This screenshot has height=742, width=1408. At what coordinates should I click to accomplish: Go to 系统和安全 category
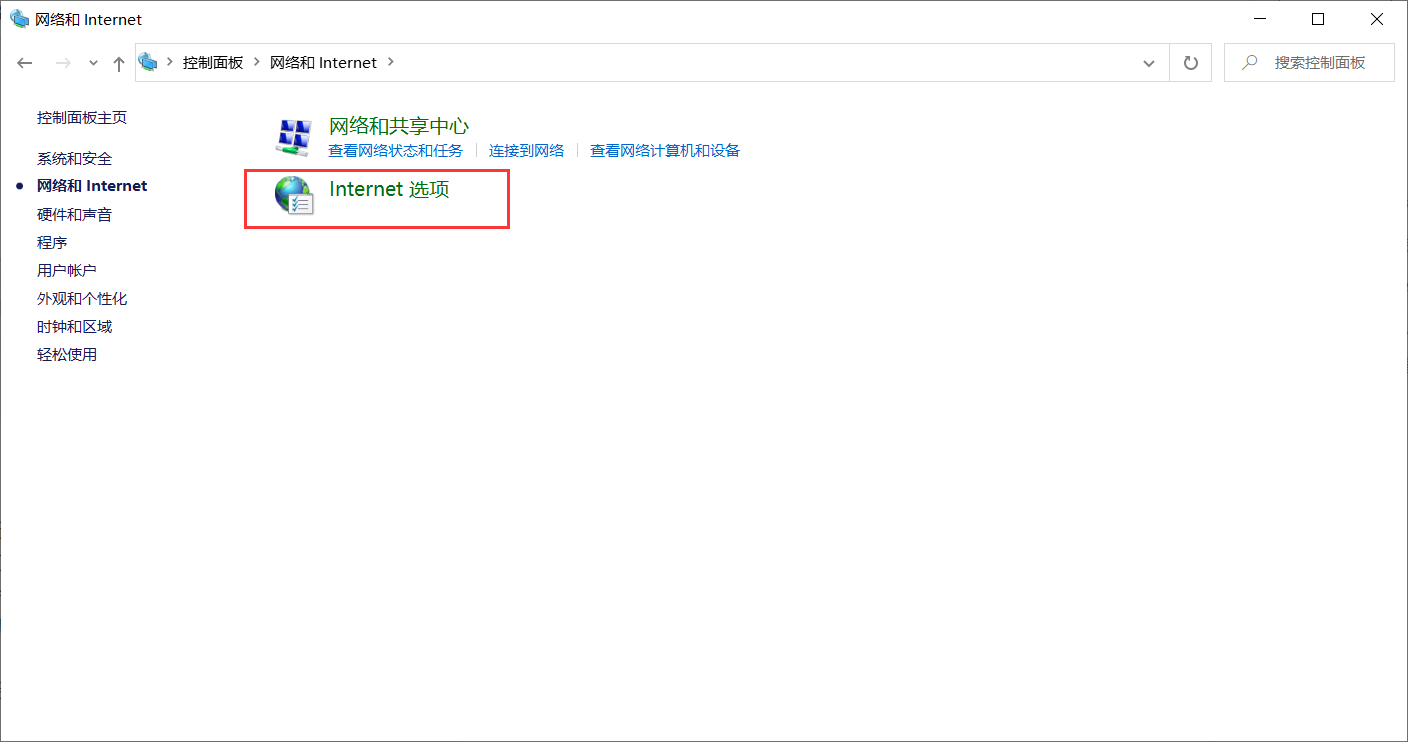point(75,158)
